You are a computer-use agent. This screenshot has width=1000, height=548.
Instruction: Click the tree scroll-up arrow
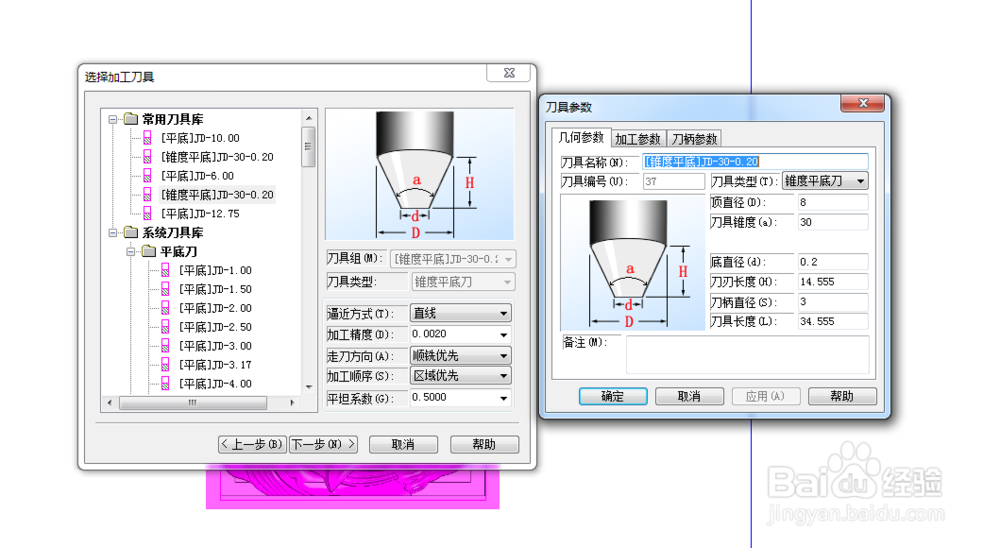[309, 118]
